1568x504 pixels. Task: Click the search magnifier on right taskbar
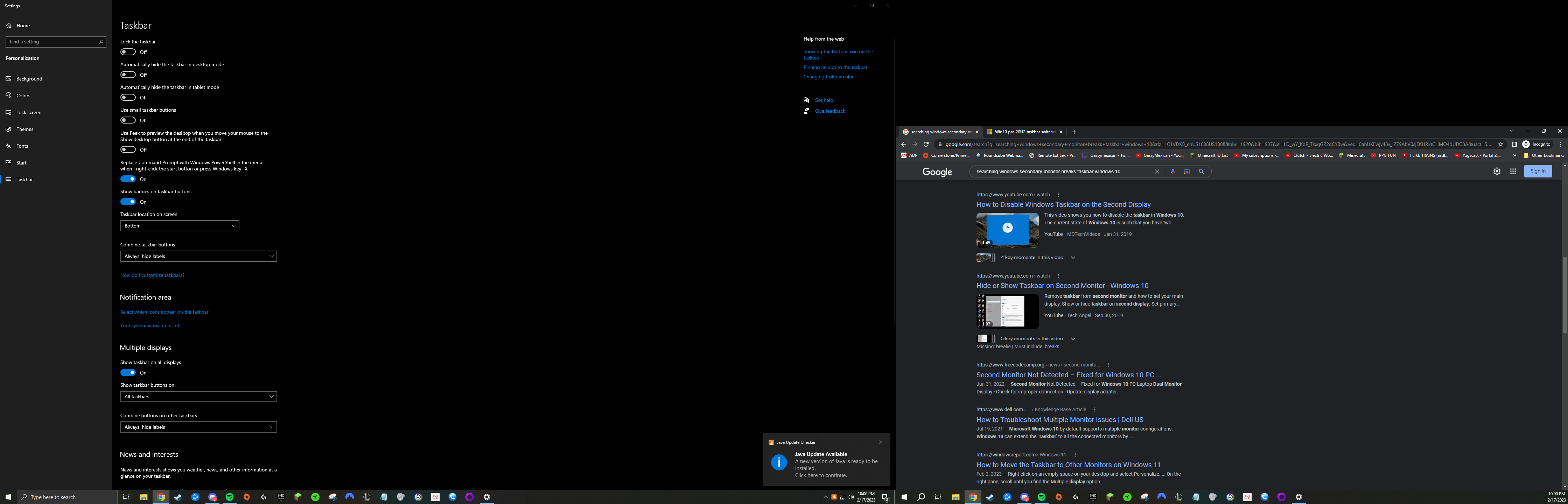point(922,497)
